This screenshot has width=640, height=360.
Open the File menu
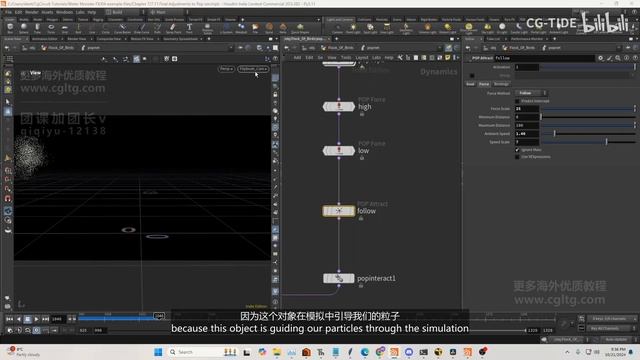[x=9, y=12]
